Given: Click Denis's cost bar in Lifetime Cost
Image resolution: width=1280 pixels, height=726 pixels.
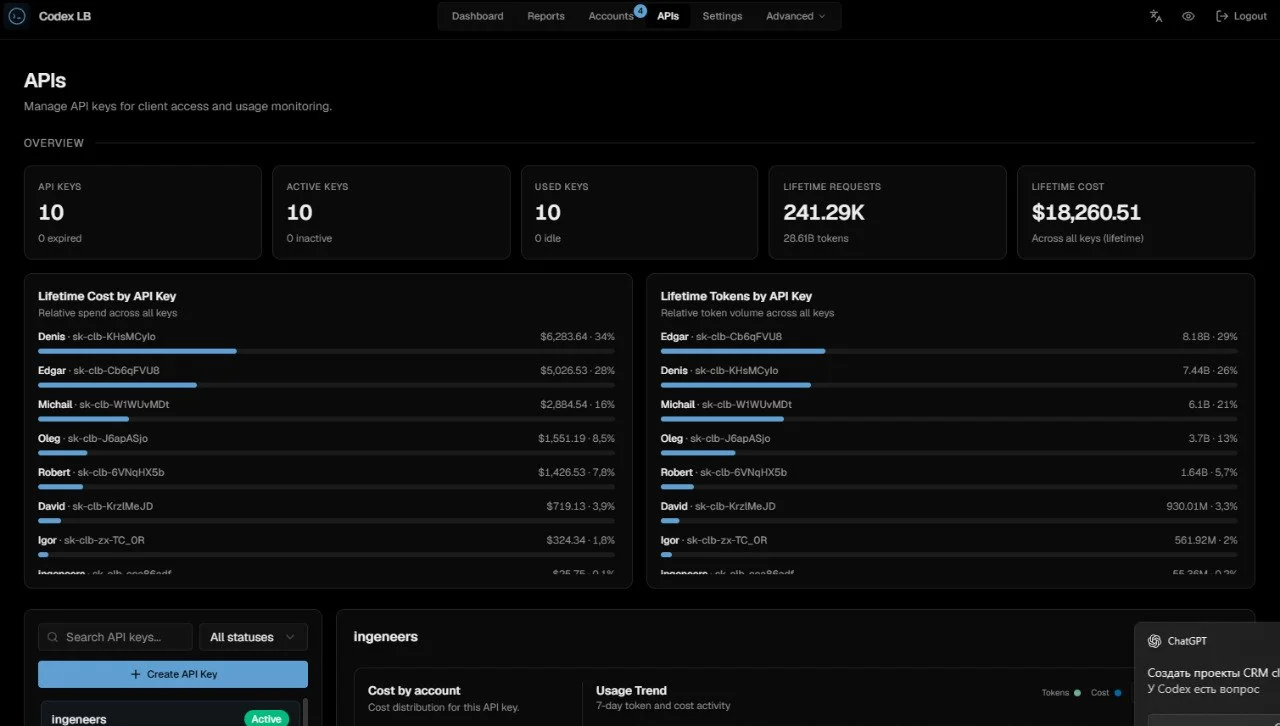Looking at the screenshot, I should 137,351.
